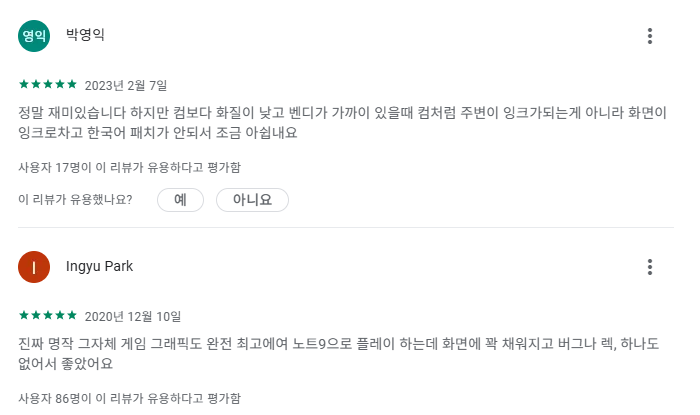
Task: Click Ingyu Park's red profile avatar
Action: coord(34,267)
